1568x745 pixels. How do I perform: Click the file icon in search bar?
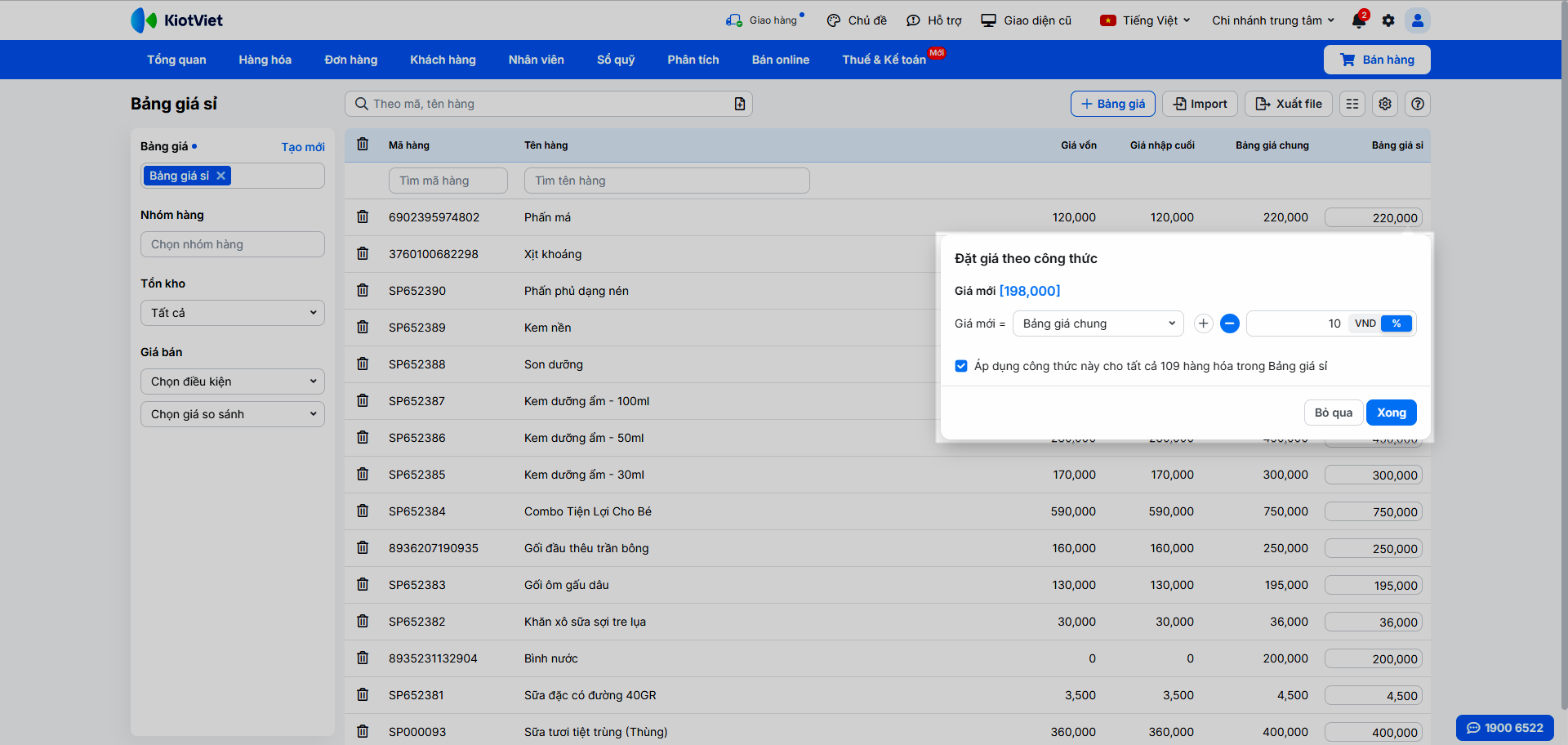point(739,104)
